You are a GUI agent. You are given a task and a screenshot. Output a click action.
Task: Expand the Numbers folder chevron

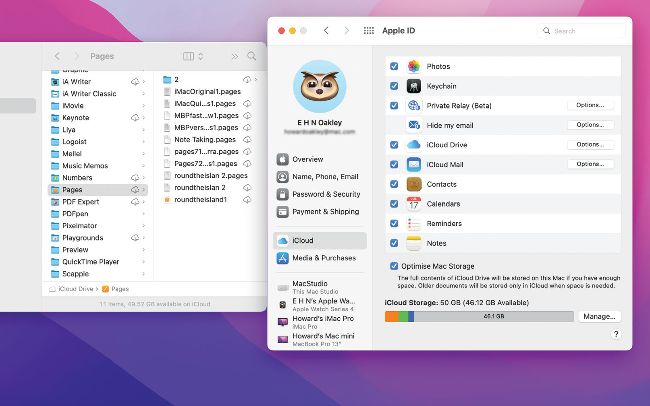click(x=146, y=174)
